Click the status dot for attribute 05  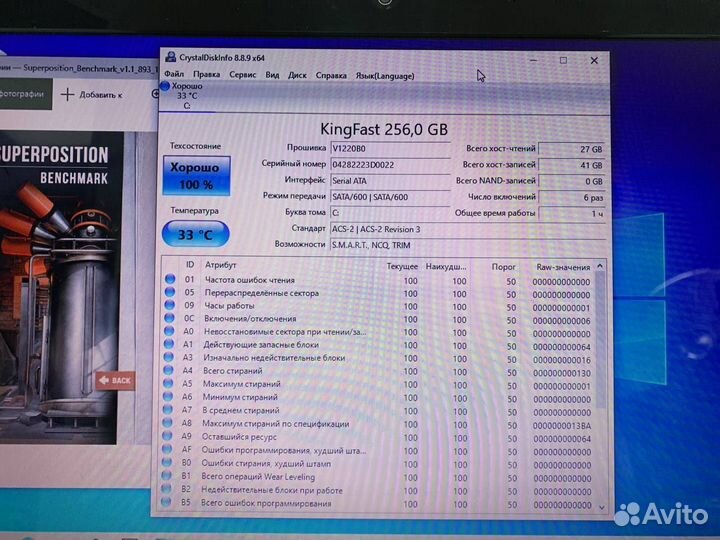170,292
